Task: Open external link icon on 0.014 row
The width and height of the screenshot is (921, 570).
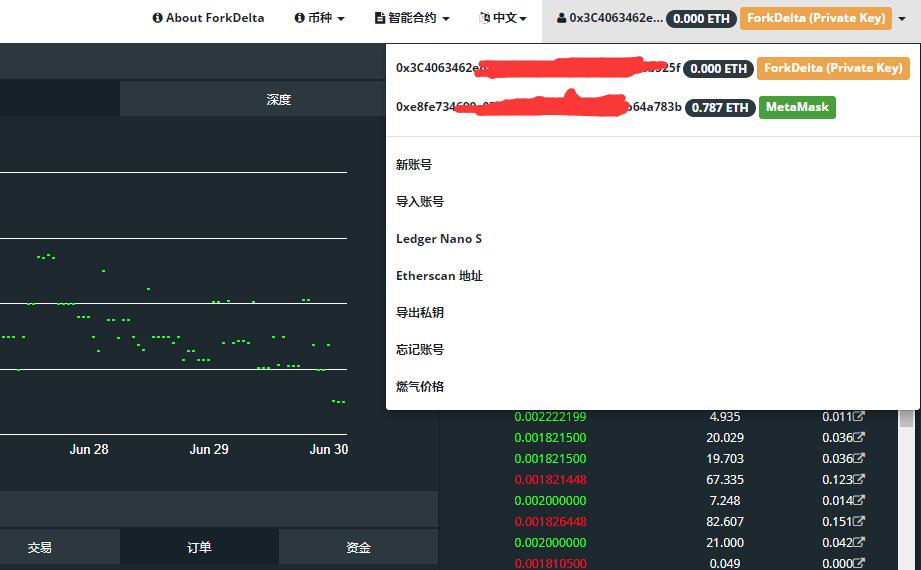Action: (859, 500)
